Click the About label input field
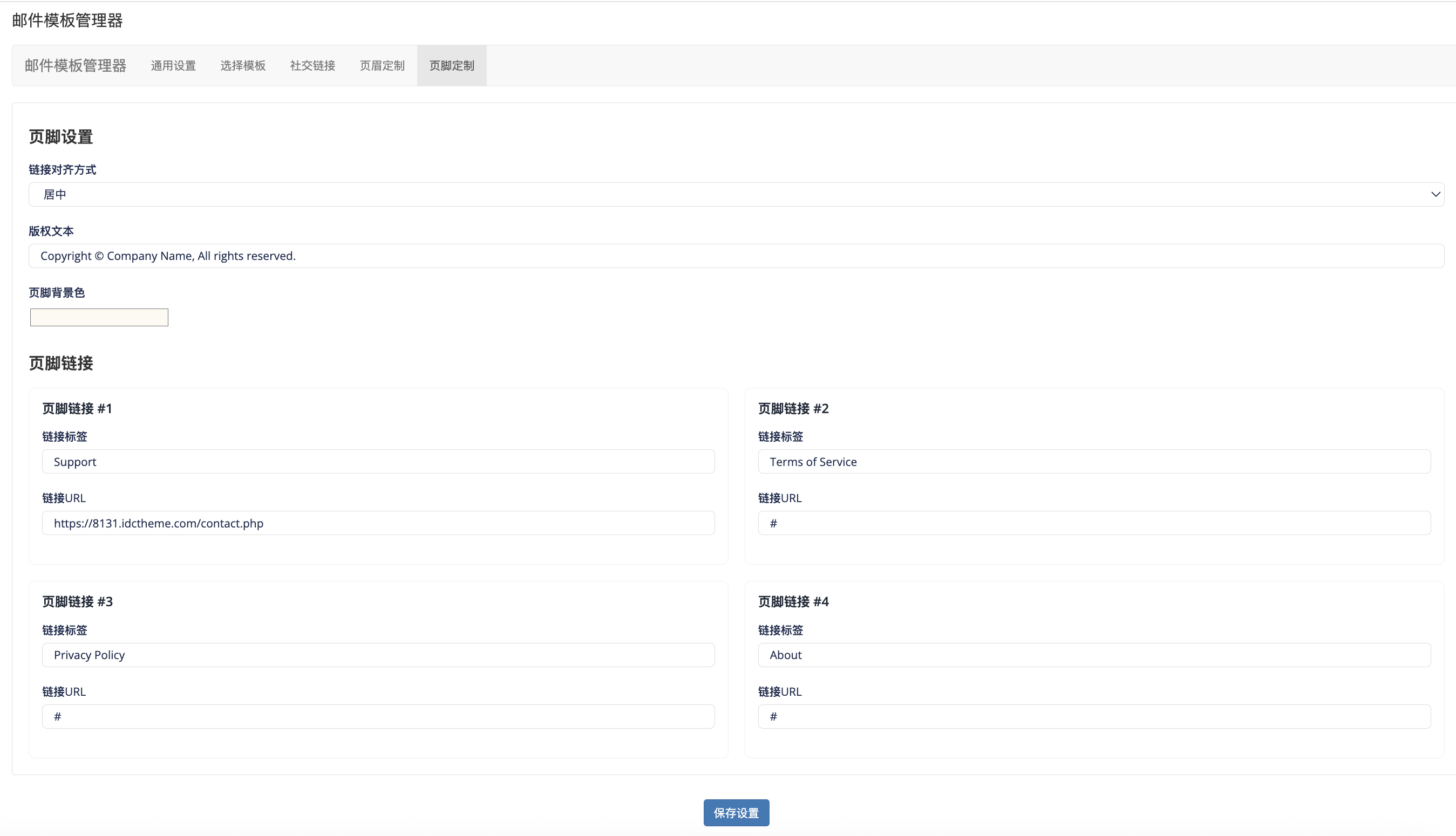 point(1093,655)
